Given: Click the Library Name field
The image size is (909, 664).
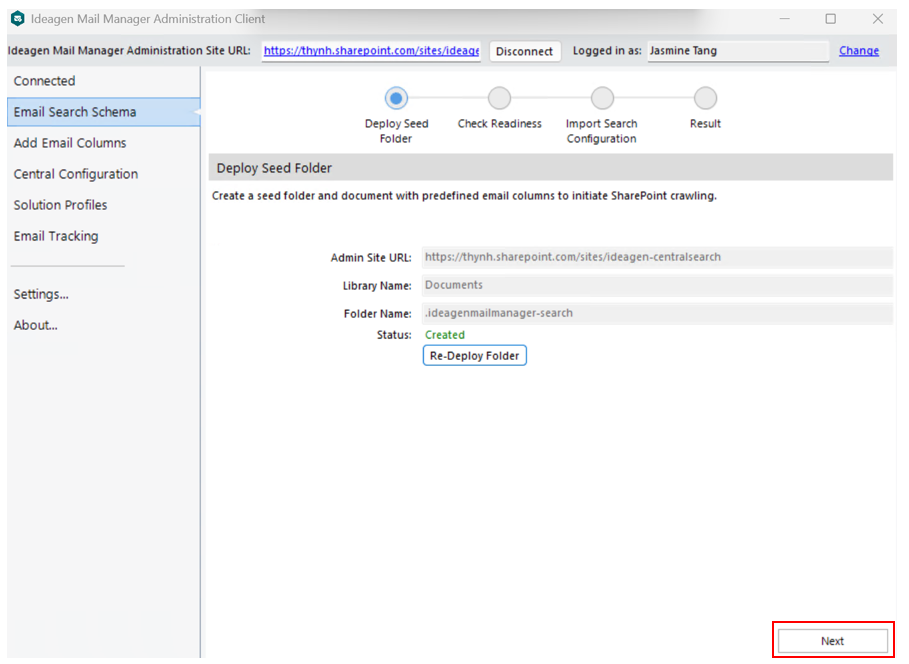Looking at the screenshot, I should point(657,285).
